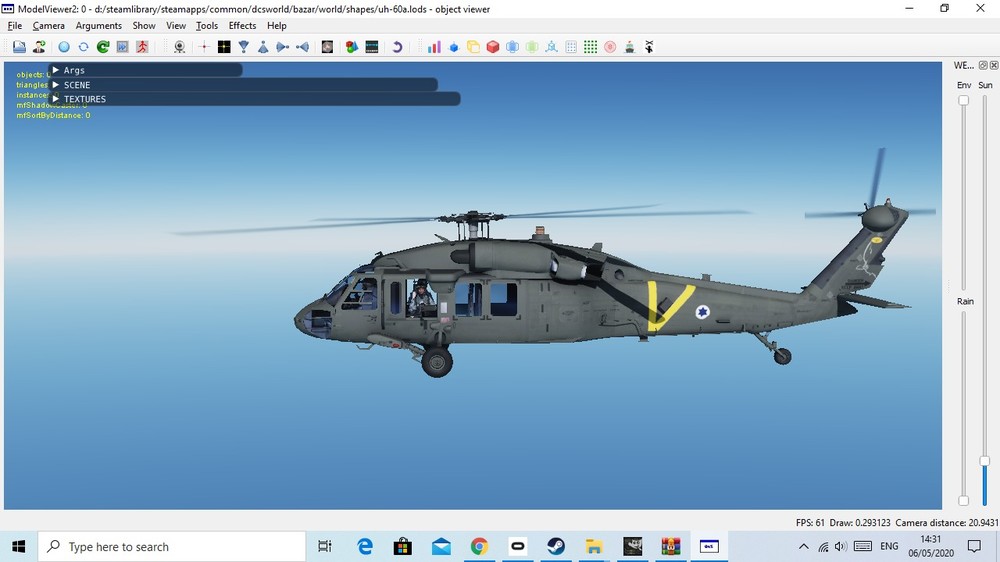Screen dimensions: 1000x562
Task: Click the bar chart statistics icon
Action: click(434, 47)
